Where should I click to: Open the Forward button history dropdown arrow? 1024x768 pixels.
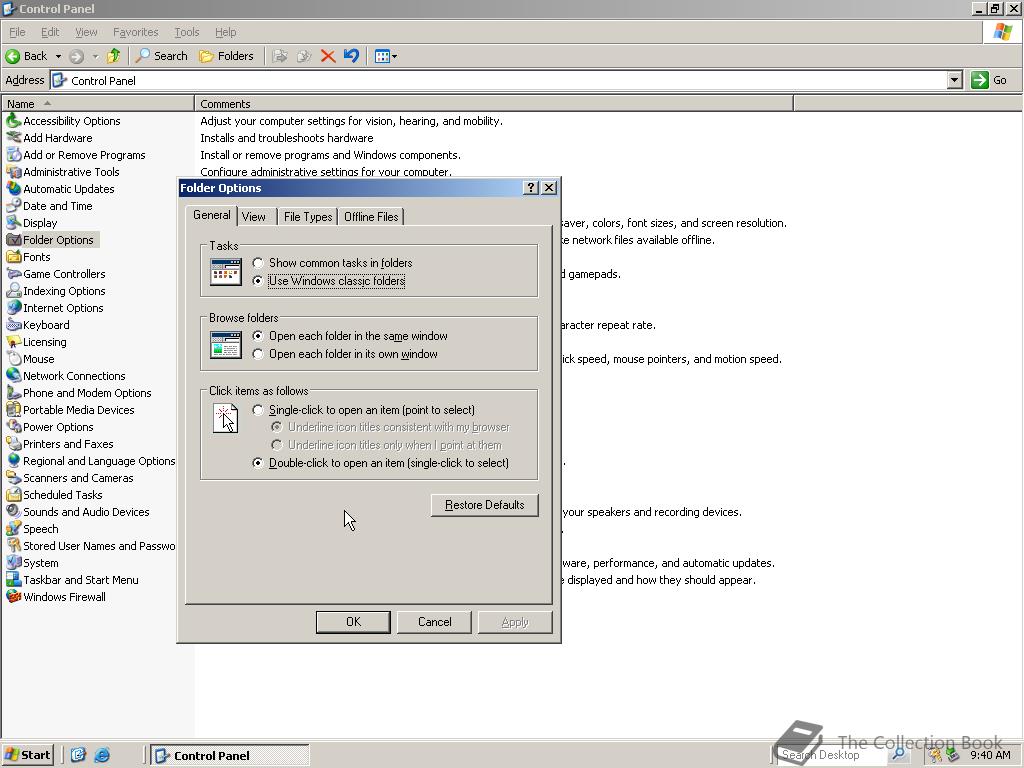tap(95, 56)
